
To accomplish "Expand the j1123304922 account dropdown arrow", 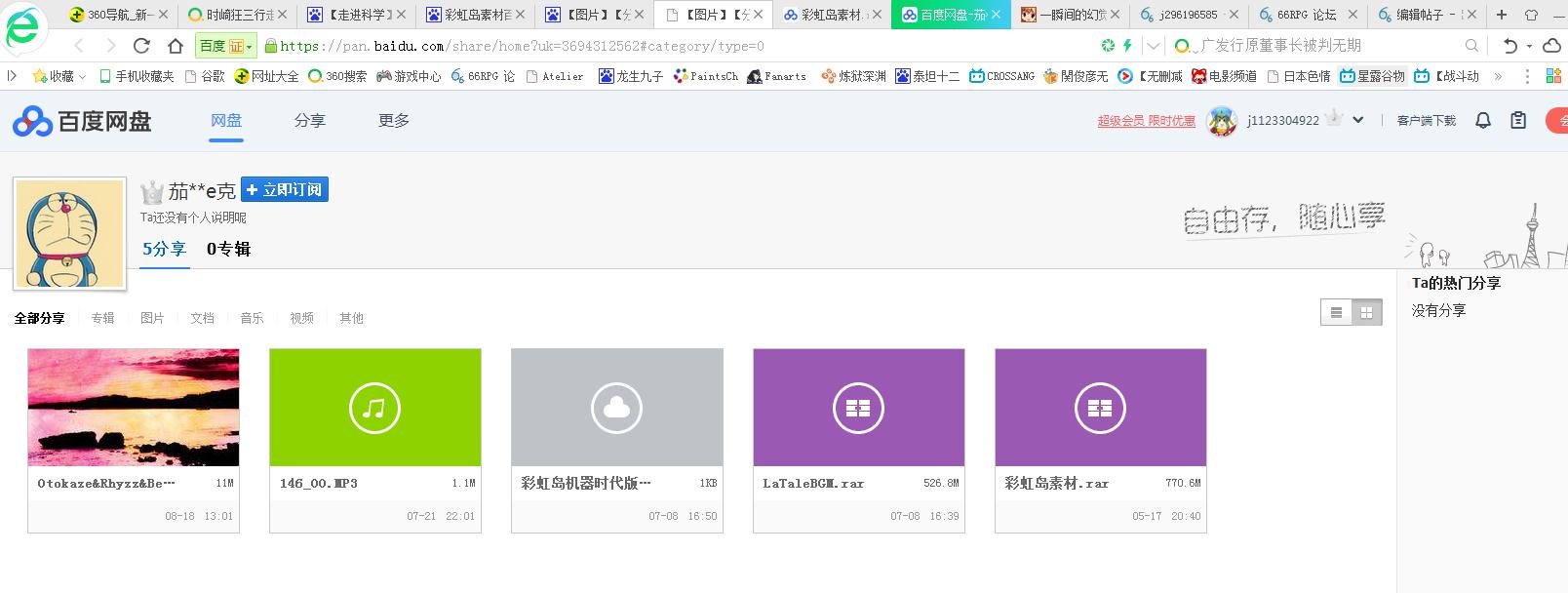I will 1357,120.
